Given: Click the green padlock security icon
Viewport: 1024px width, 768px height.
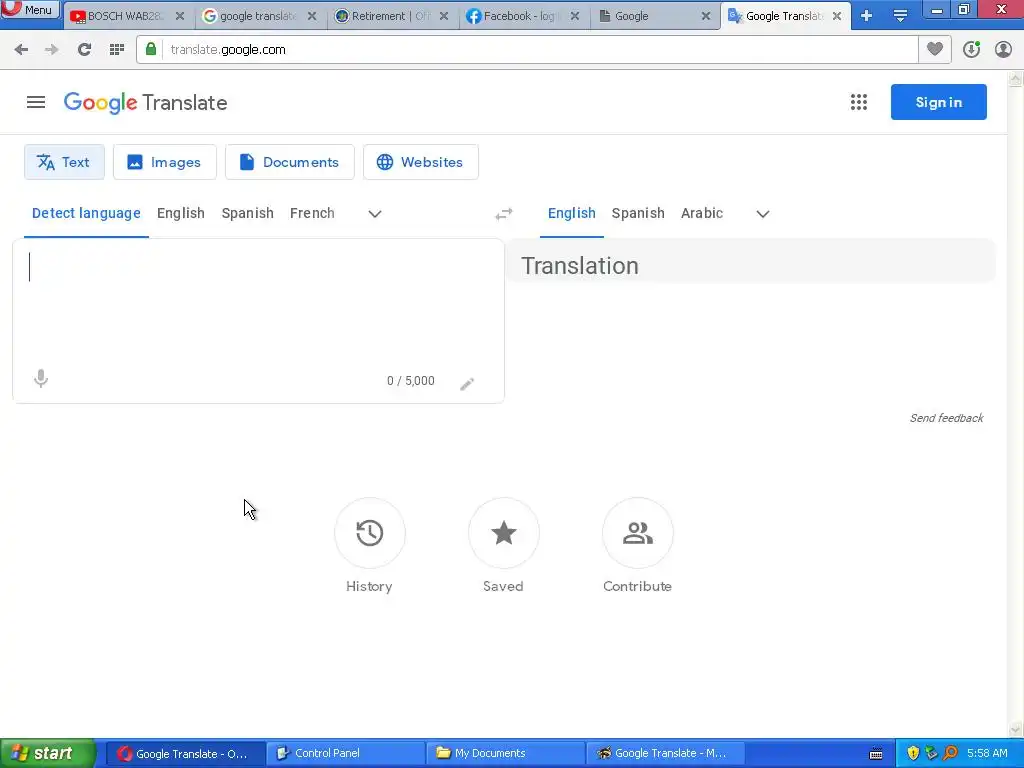Looking at the screenshot, I should pos(151,50).
